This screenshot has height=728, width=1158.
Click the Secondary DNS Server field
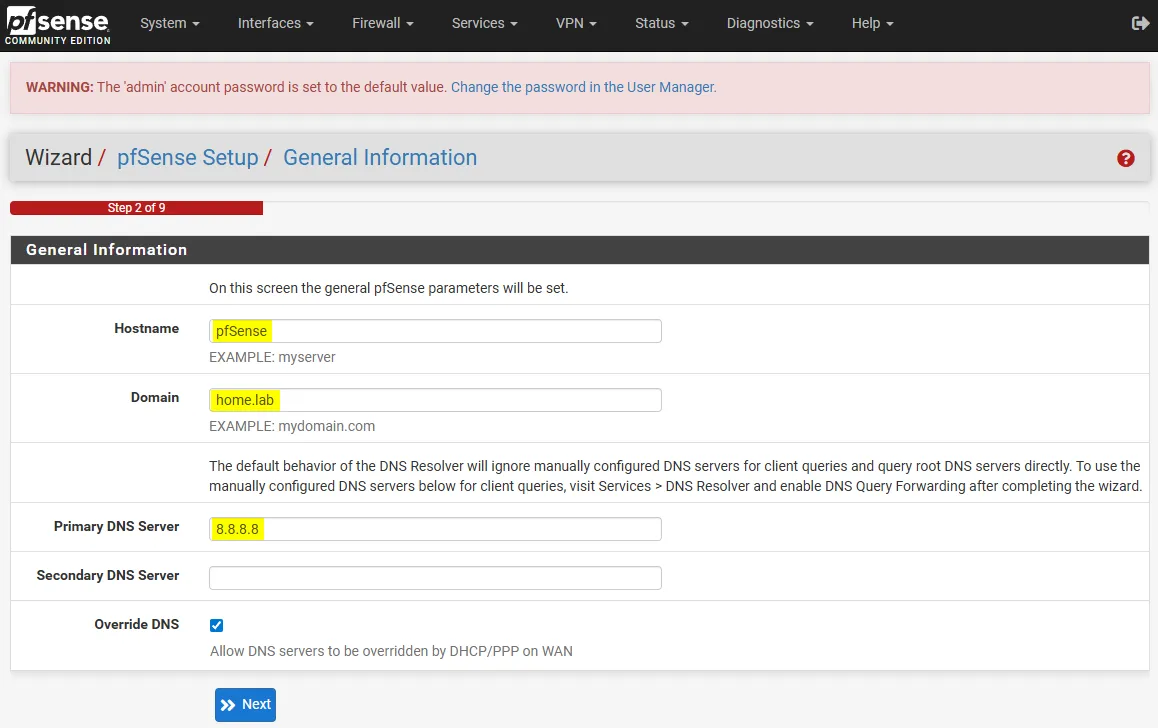[x=435, y=577]
